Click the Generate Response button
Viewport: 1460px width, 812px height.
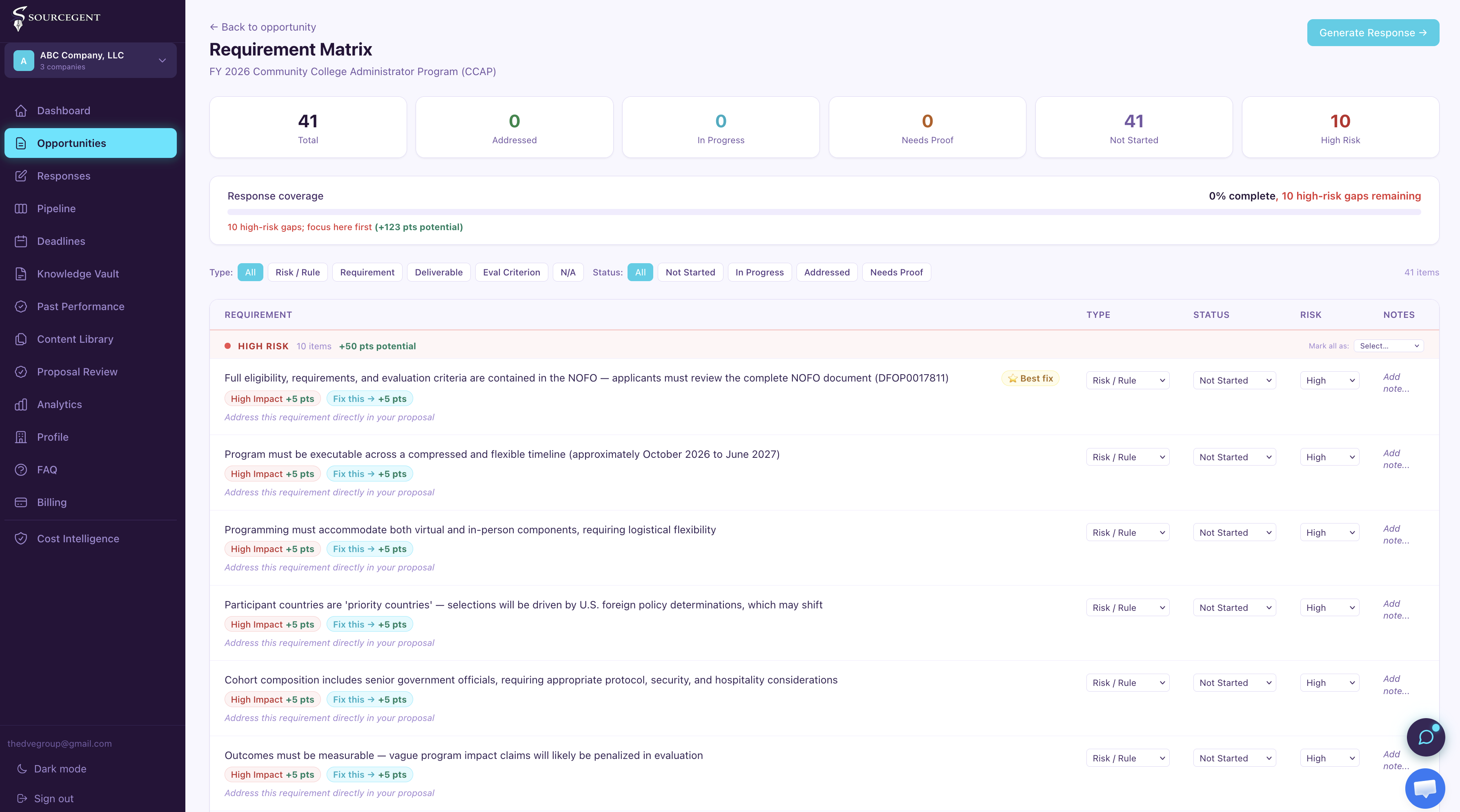(x=1373, y=33)
